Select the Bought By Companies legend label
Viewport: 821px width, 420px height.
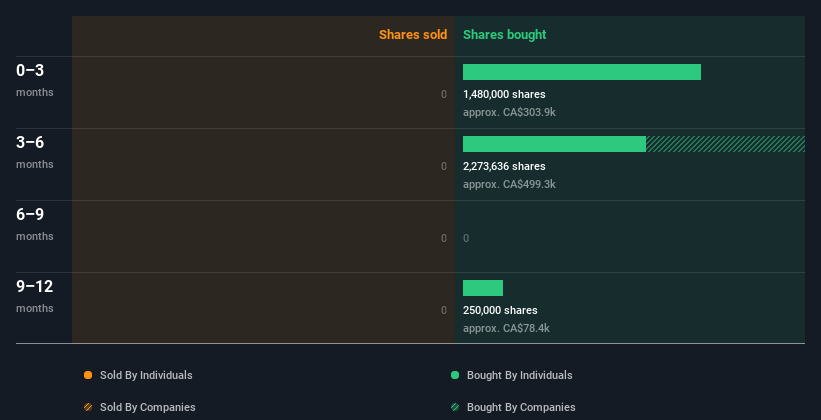[x=521, y=407]
